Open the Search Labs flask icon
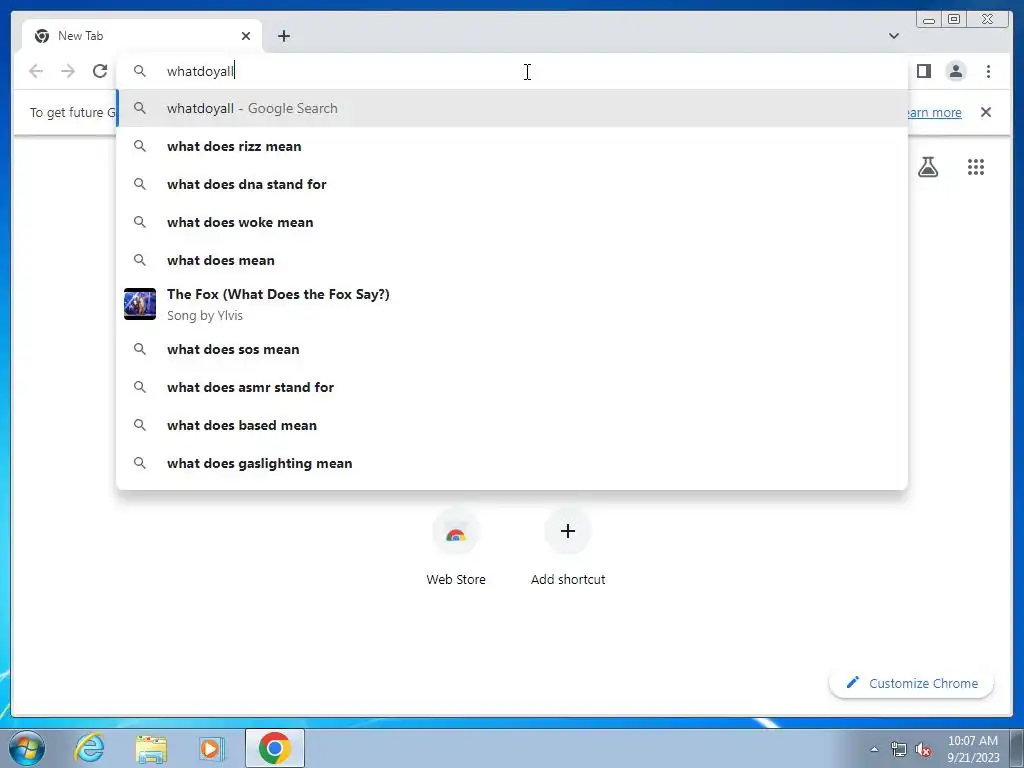This screenshot has height=768, width=1024. [x=928, y=167]
